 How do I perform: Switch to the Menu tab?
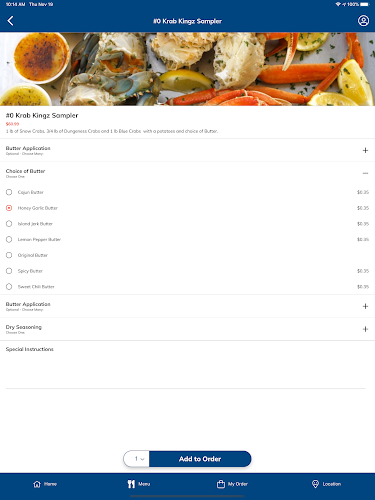[x=139, y=484]
